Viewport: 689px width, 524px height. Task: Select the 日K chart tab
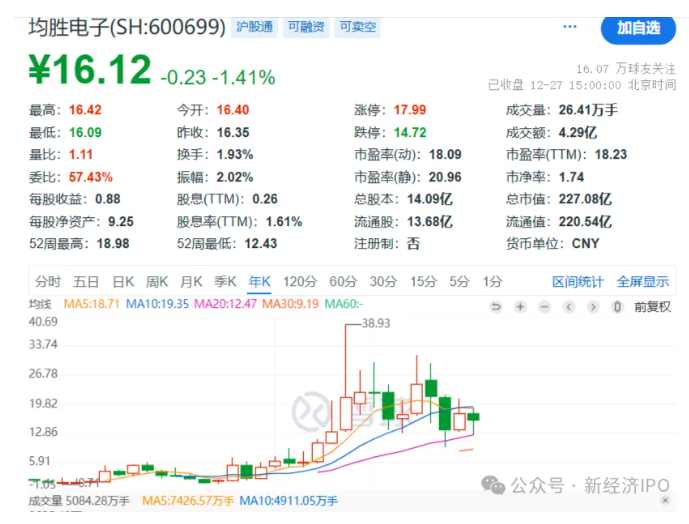[123, 281]
